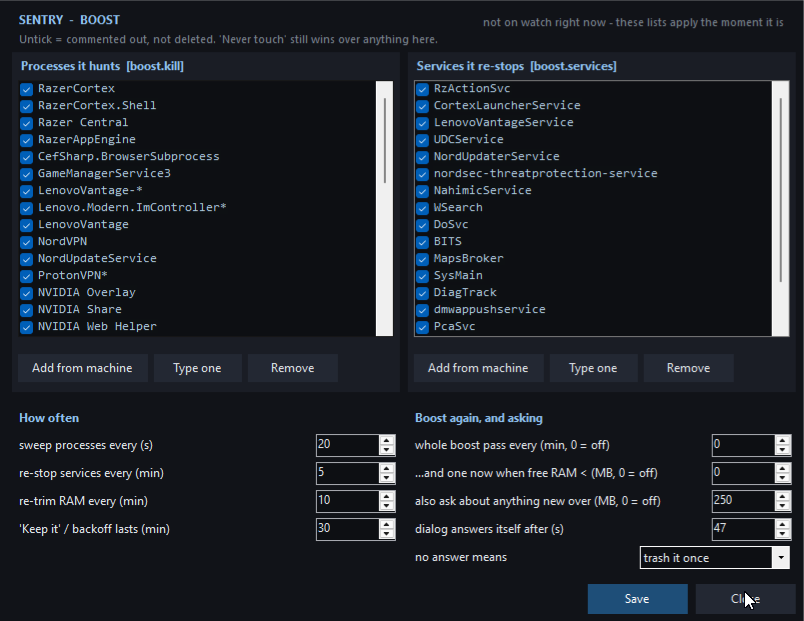Untick the RzActionSvc service checkbox
Image resolution: width=804 pixels, height=621 pixels.
click(x=422, y=89)
